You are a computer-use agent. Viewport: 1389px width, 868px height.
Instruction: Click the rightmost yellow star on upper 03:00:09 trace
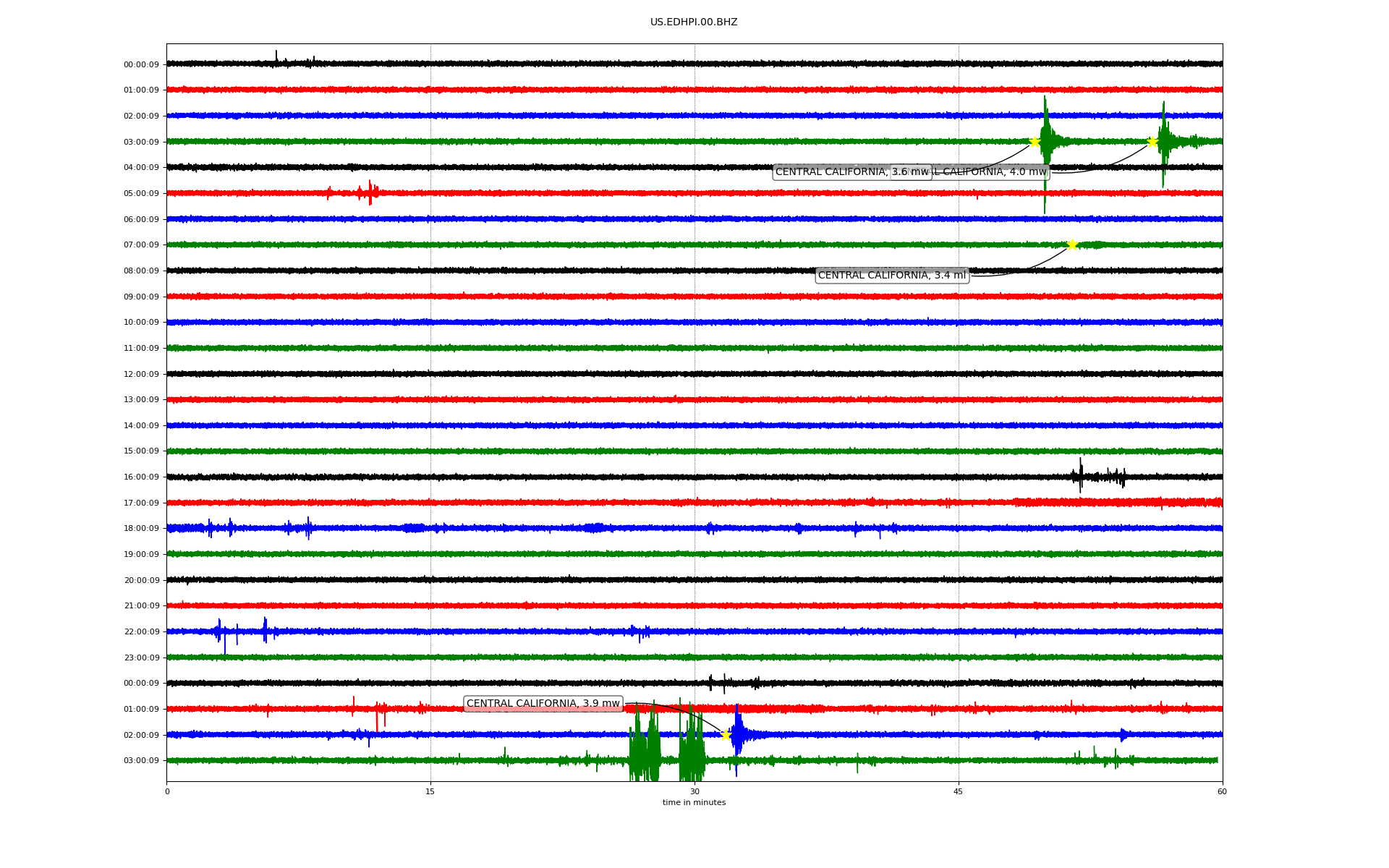point(1152,142)
